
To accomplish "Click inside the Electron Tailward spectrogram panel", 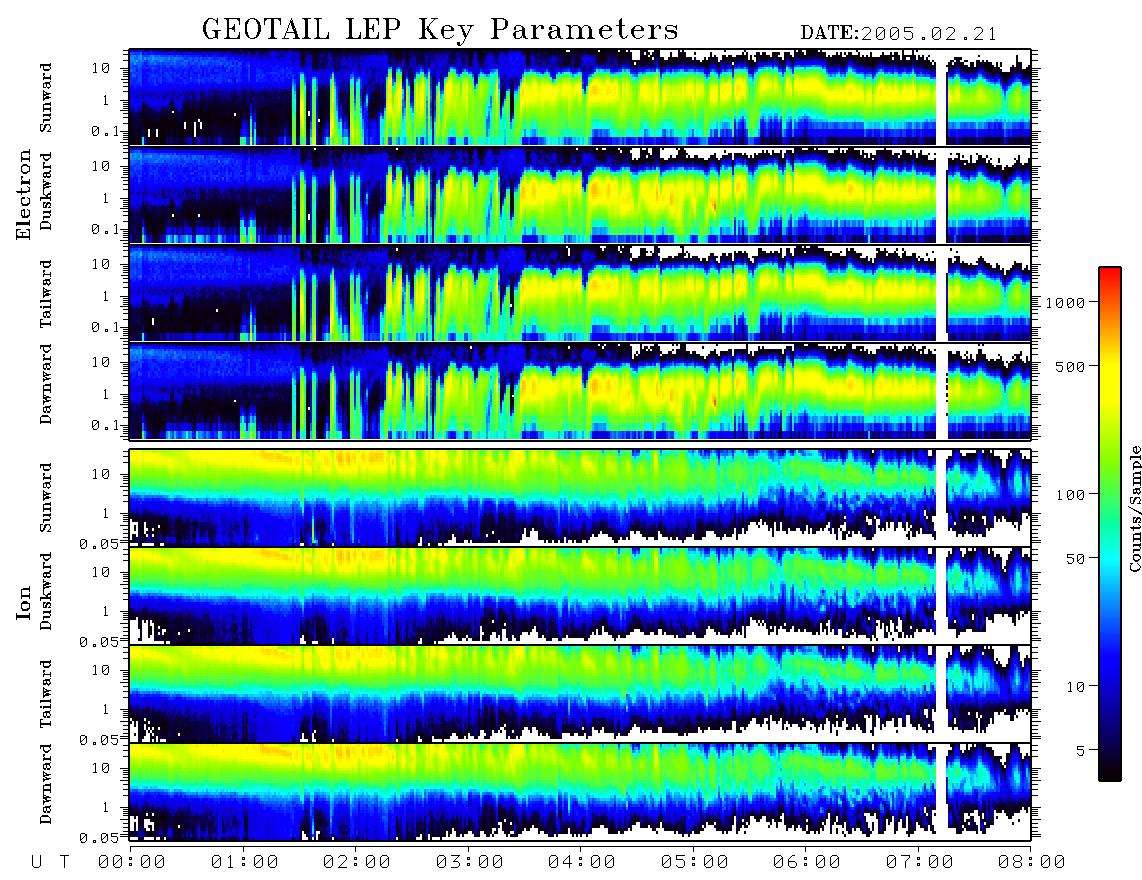I will point(580,294).
